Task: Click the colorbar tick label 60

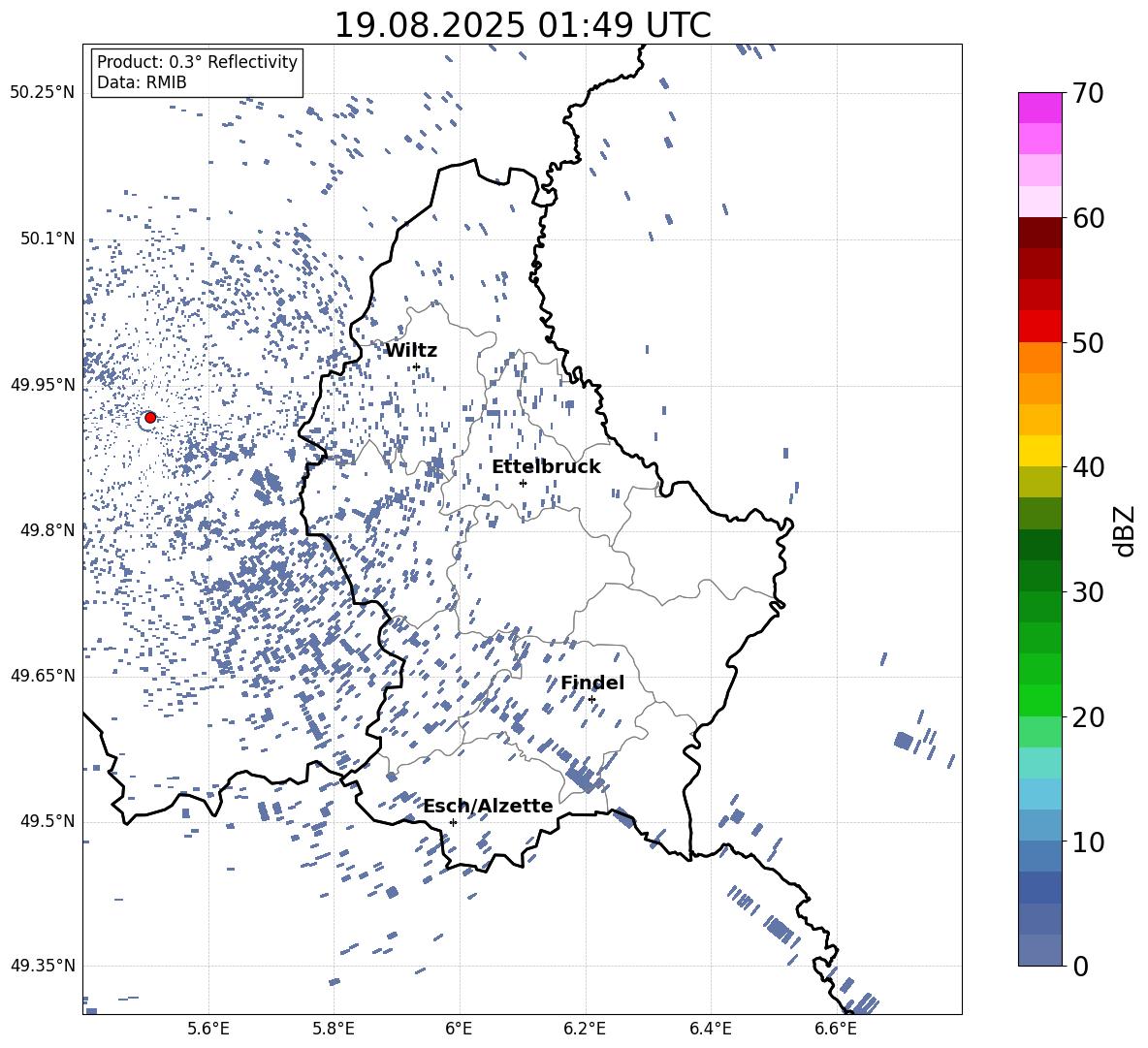Action: (1088, 218)
